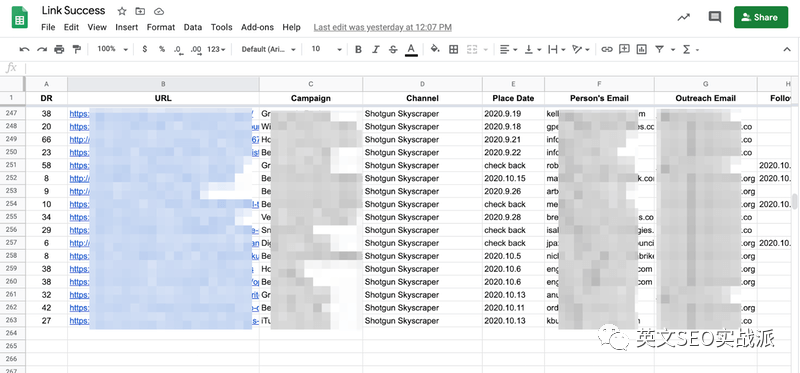Toggle strikethrough formatting

click(393, 49)
